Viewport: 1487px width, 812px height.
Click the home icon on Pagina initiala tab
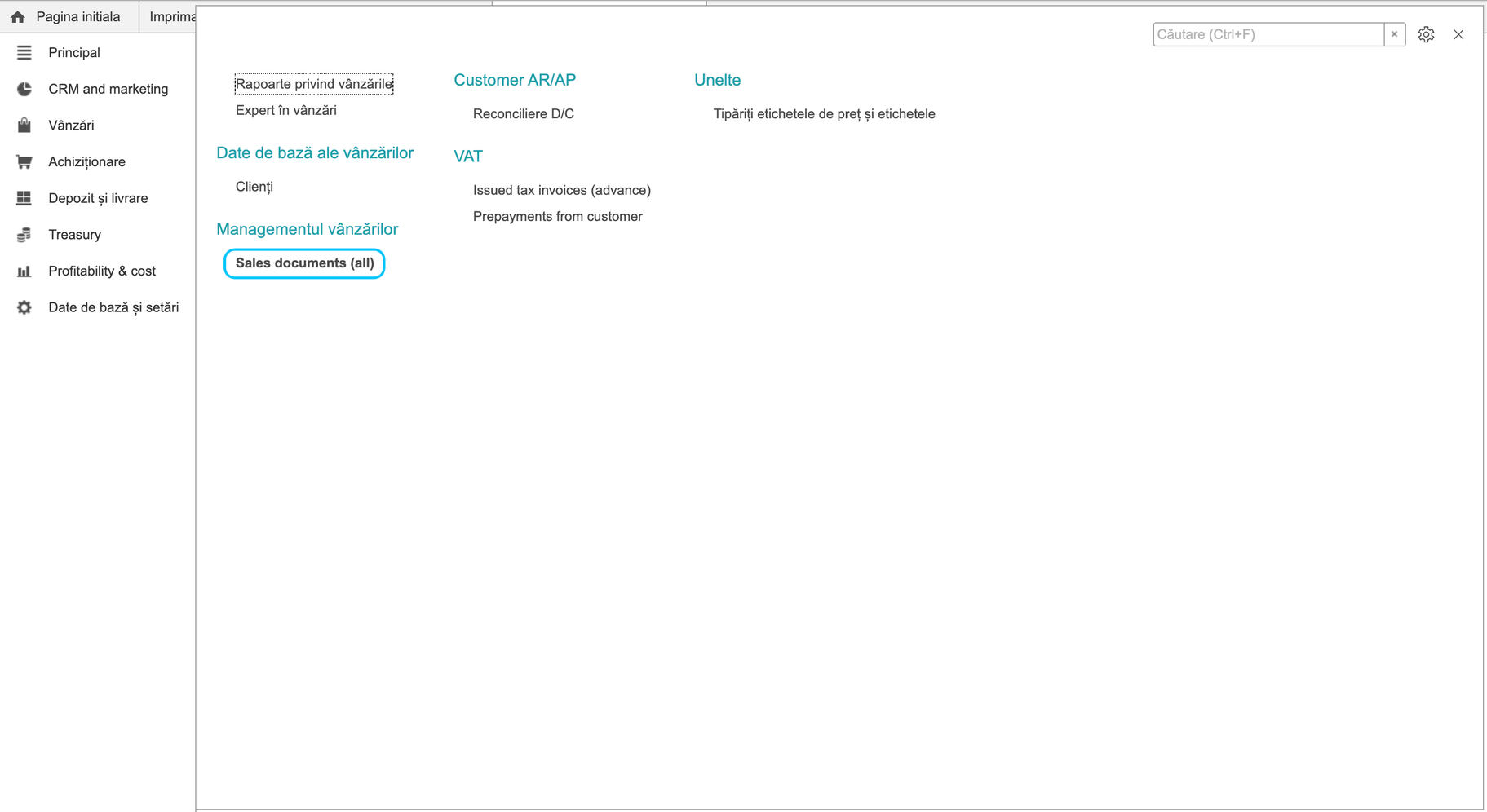coord(18,16)
